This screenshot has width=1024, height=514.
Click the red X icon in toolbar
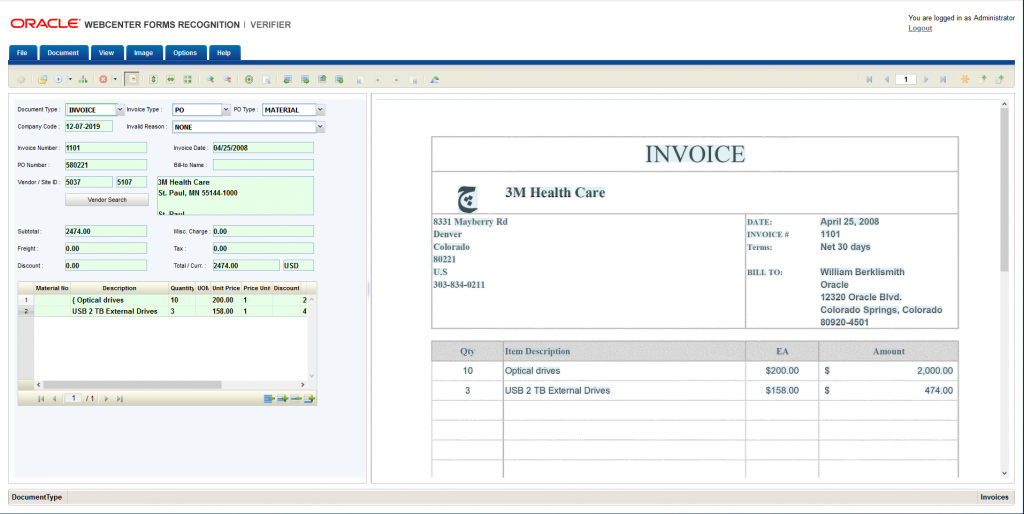coord(102,79)
